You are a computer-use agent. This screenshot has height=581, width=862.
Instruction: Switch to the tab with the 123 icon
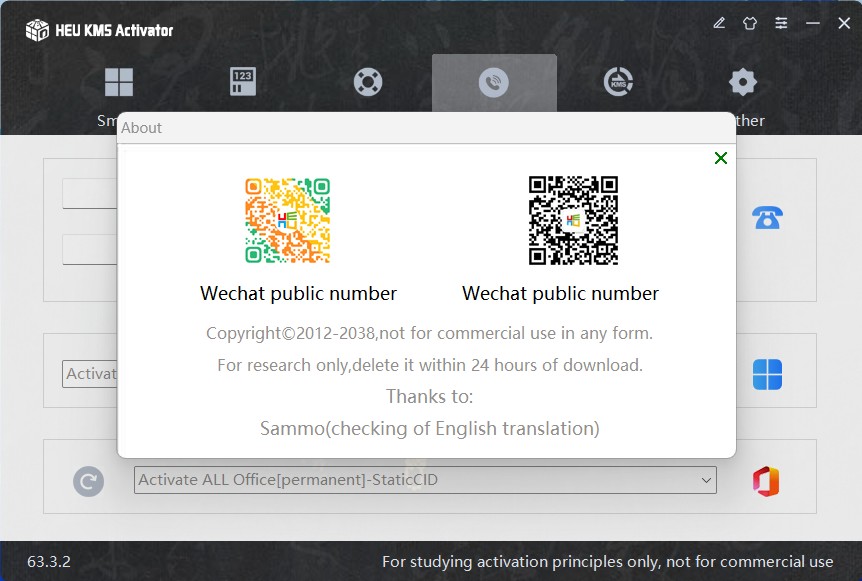pyautogui.click(x=243, y=82)
